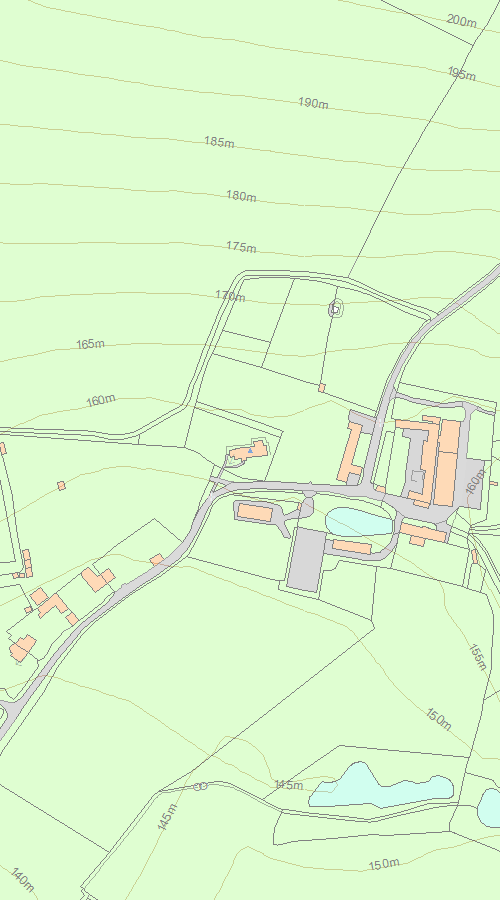Click the small isolated square building at left
500x900 pixels.
[x=61, y=486]
